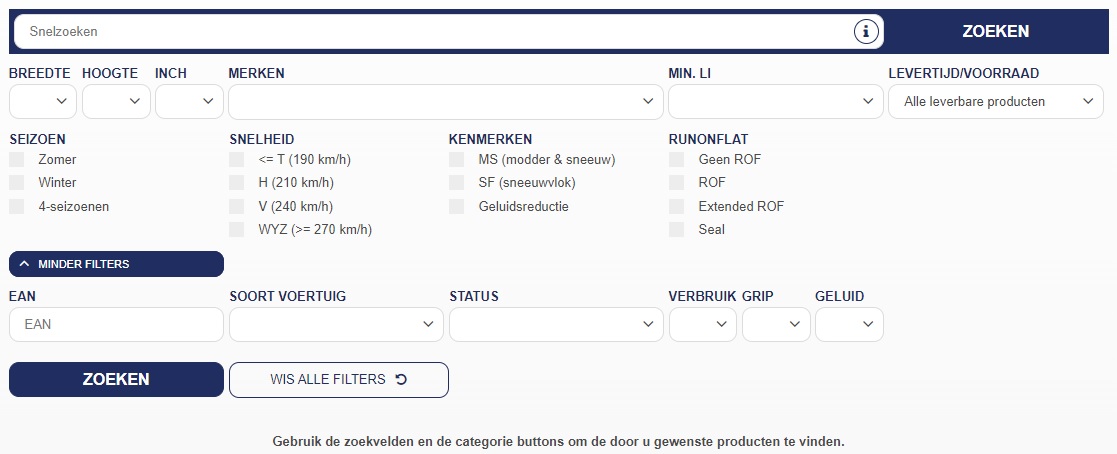Open the Levertijd/Voorraad dropdown
The height and width of the screenshot is (454, 1117).
pyautogui.click(x=996, y=101)
